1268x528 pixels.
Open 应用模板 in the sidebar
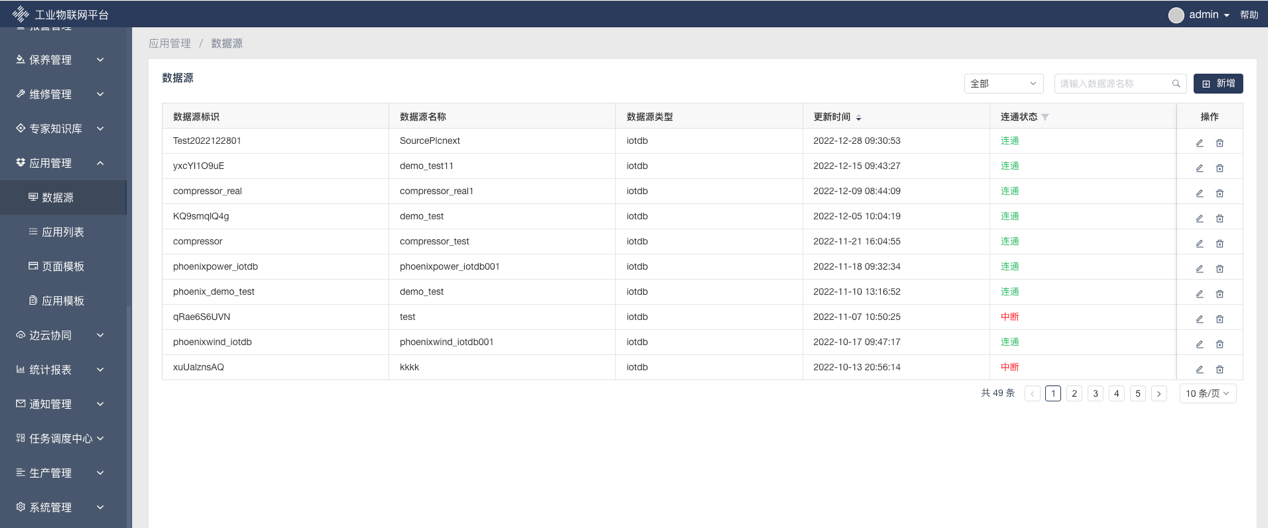point(62,301)
